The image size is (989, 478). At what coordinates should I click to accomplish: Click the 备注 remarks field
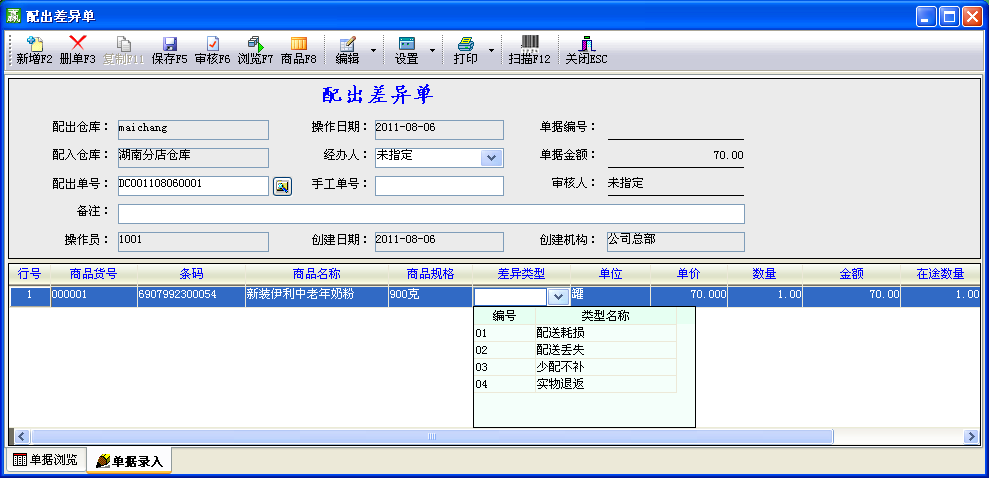click(431, 214)
